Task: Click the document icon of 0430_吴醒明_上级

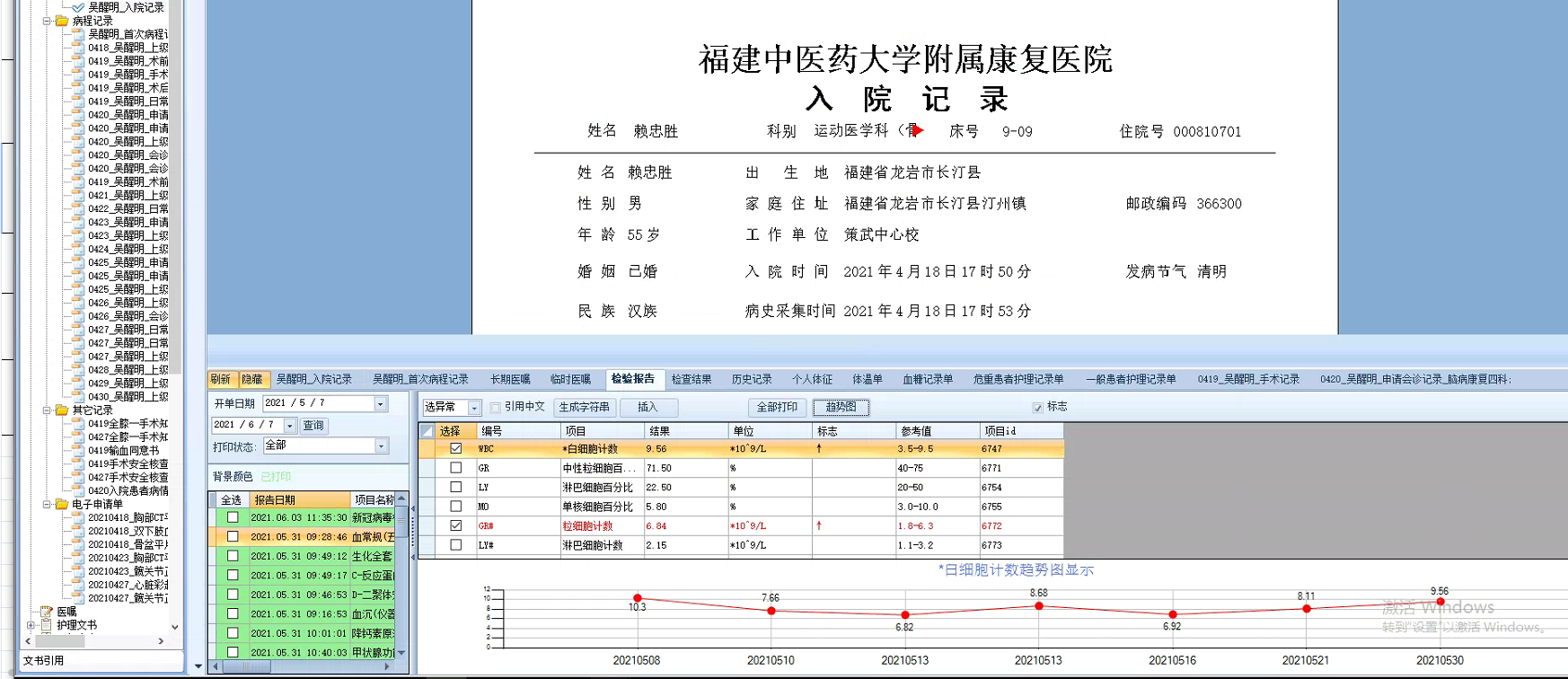Action: 78,396
